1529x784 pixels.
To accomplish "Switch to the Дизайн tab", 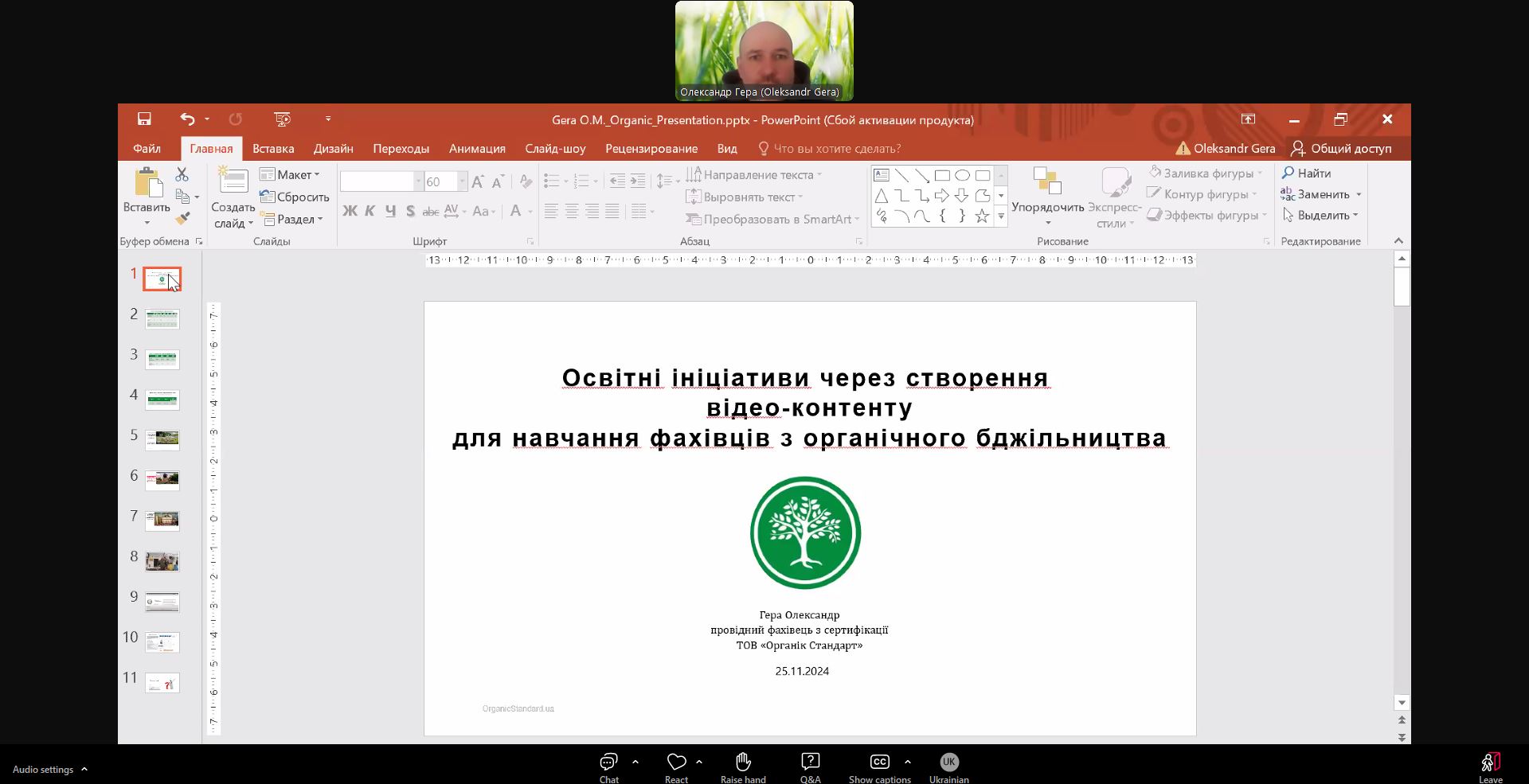I will point(334,149).
